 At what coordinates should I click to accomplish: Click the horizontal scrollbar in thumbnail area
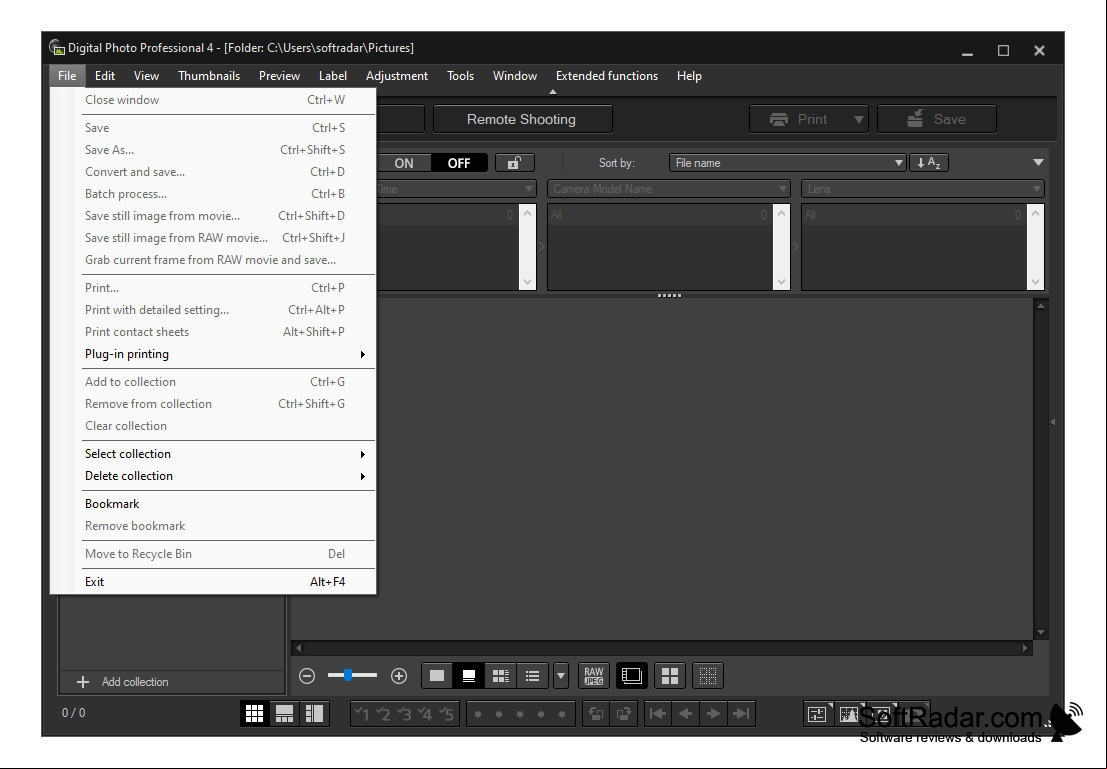[662, 648]
